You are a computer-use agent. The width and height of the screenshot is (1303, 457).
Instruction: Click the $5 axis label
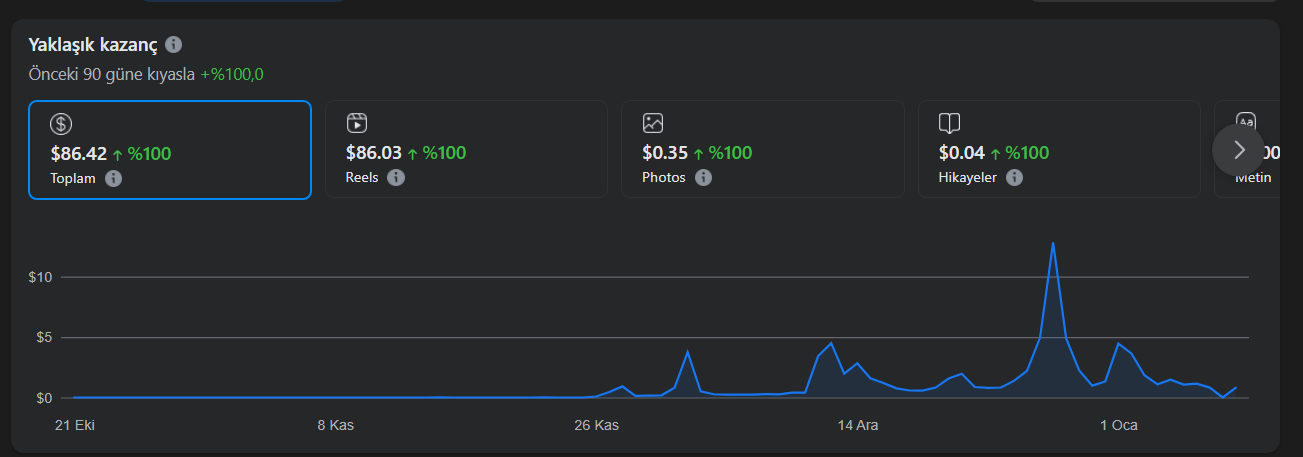[x=44, y=337]
